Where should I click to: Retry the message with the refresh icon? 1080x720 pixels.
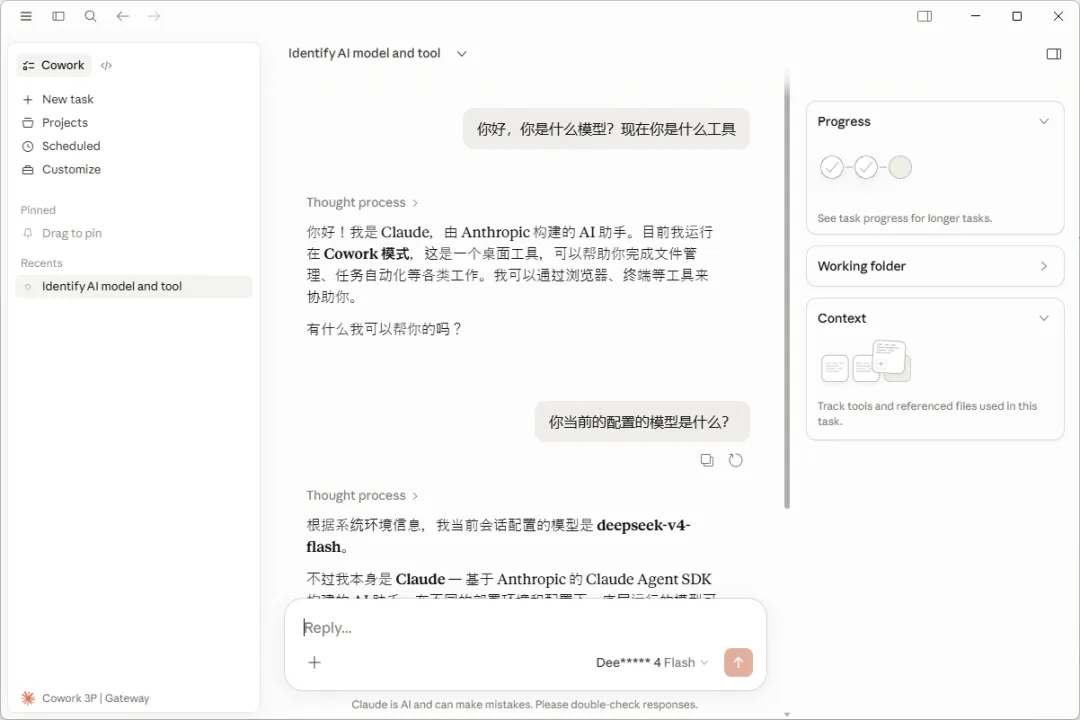(x=736, y=460)
